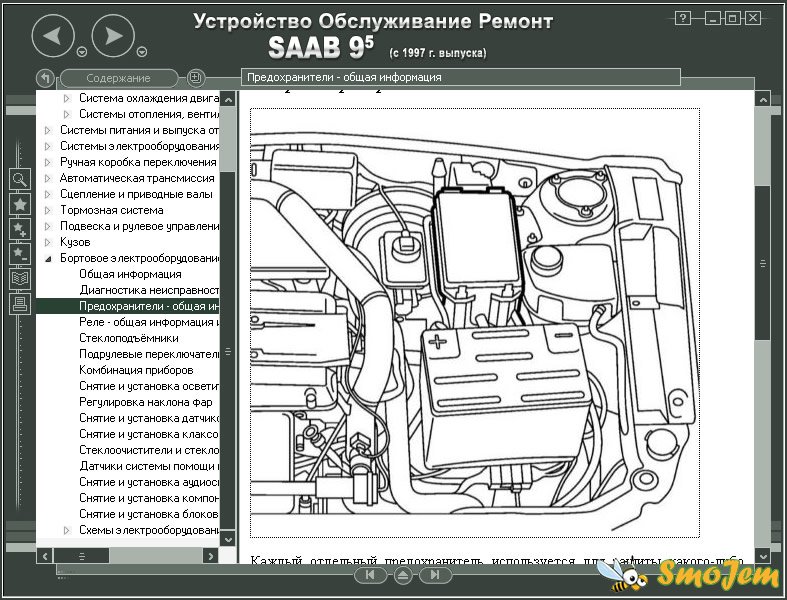Click the page title Предохранители - общая информация
The height and width of the screenshot is (600, 787).
pyautogui.click(x=344, y=77)
